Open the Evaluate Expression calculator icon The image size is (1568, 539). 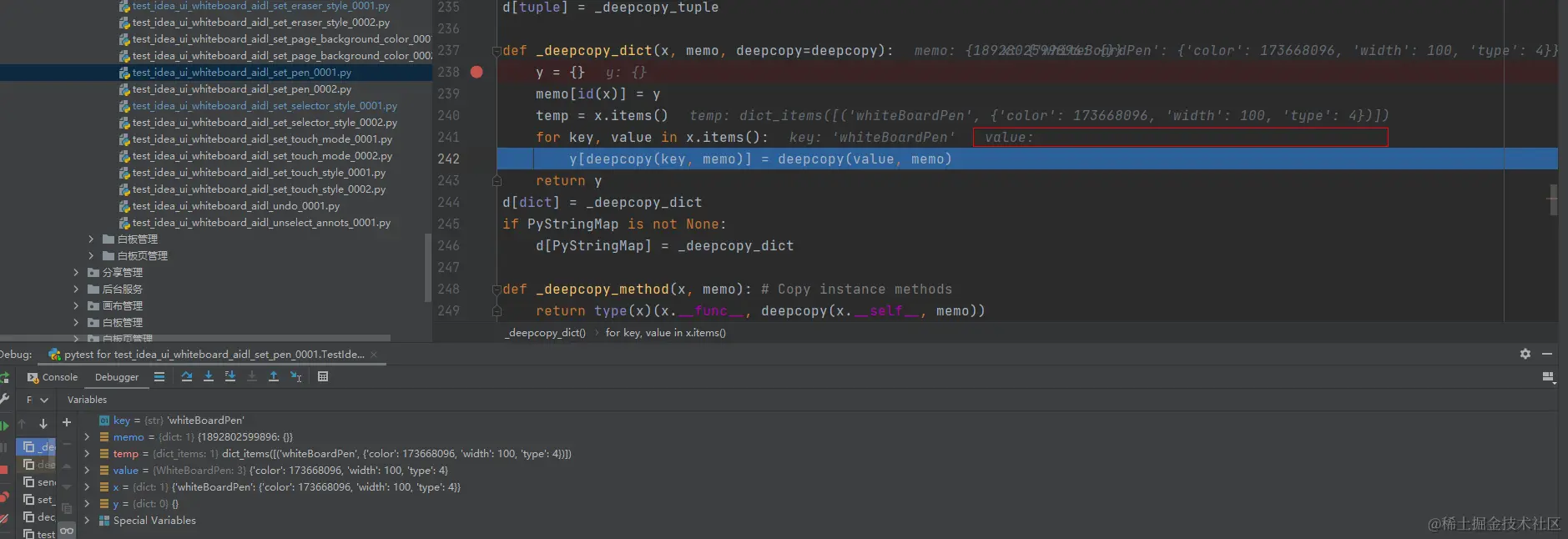[323, 377]
